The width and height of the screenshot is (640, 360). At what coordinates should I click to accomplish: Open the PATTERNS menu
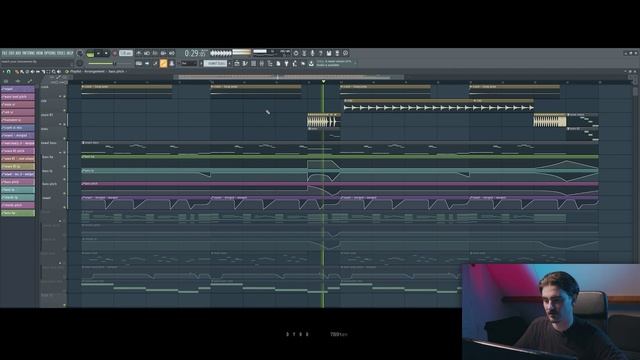point(29,53)
